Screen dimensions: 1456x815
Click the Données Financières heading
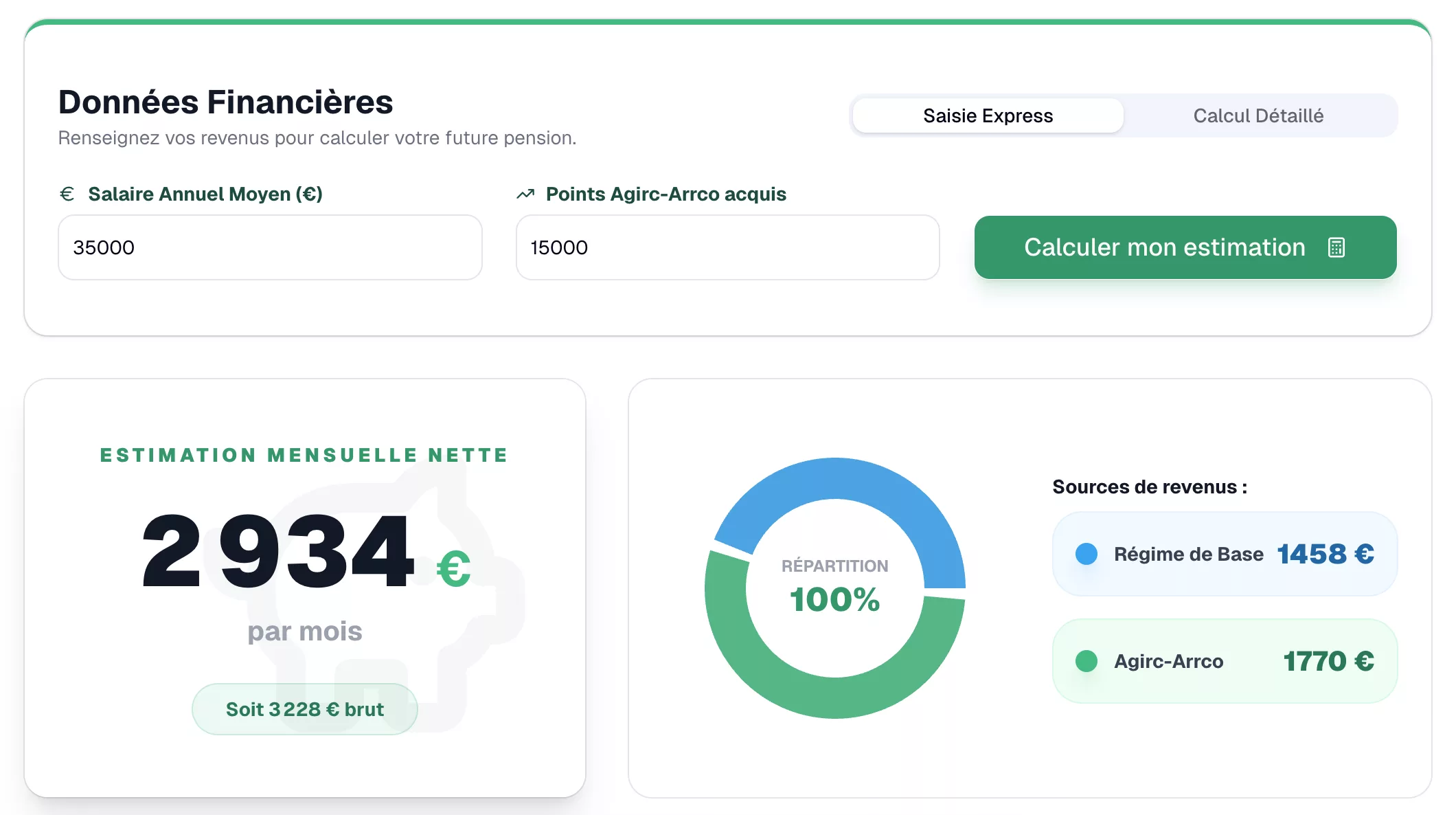pos(226,102)
